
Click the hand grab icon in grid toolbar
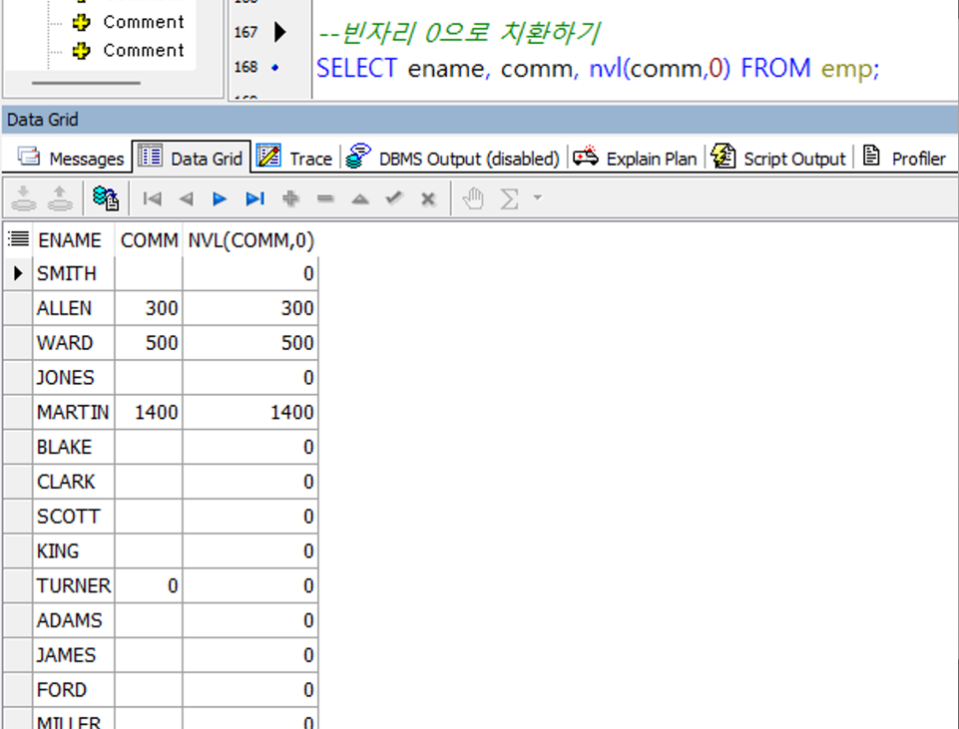(473, 198)
